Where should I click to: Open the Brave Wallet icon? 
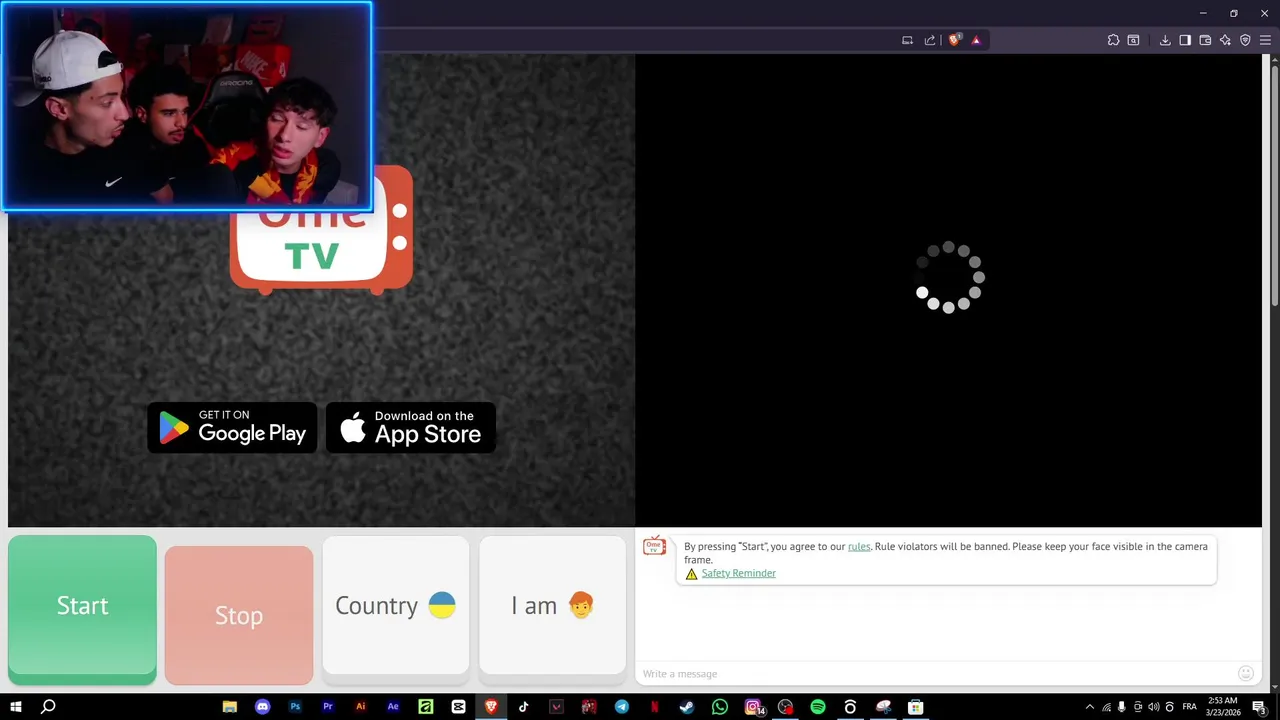[1205, 40]
